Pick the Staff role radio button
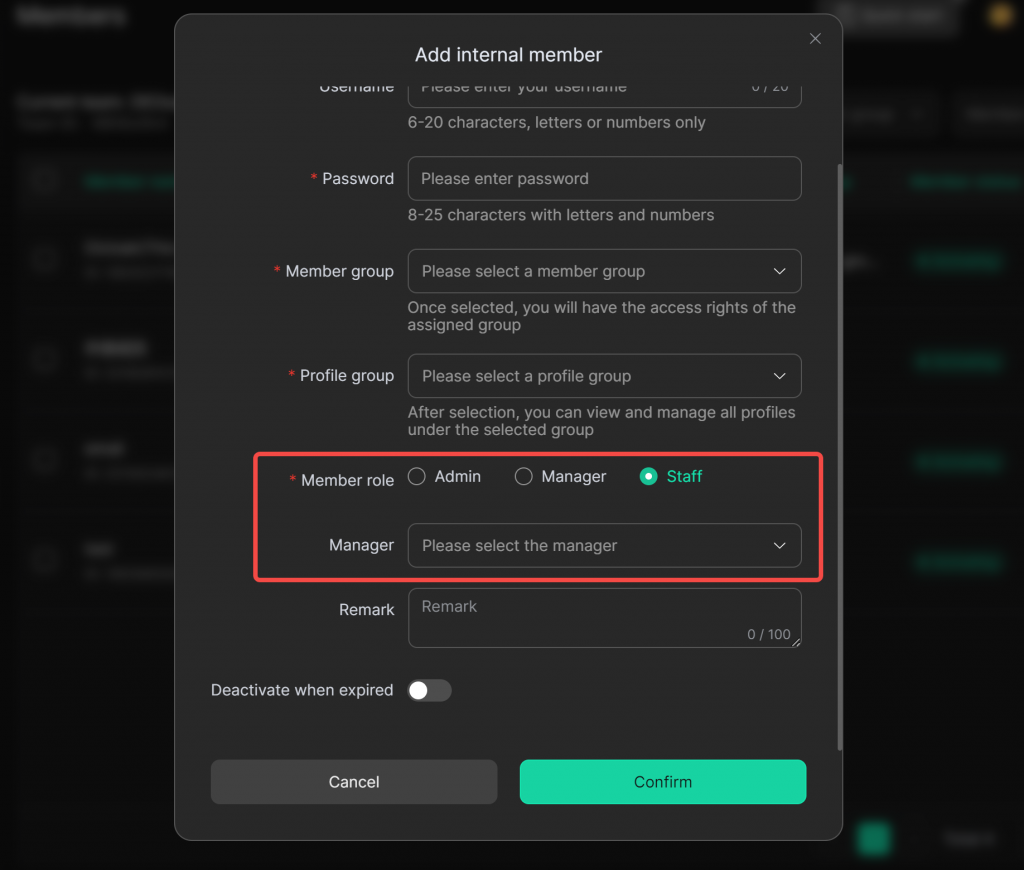This screenshot has height=870, width=1024. tap(648, 477)
